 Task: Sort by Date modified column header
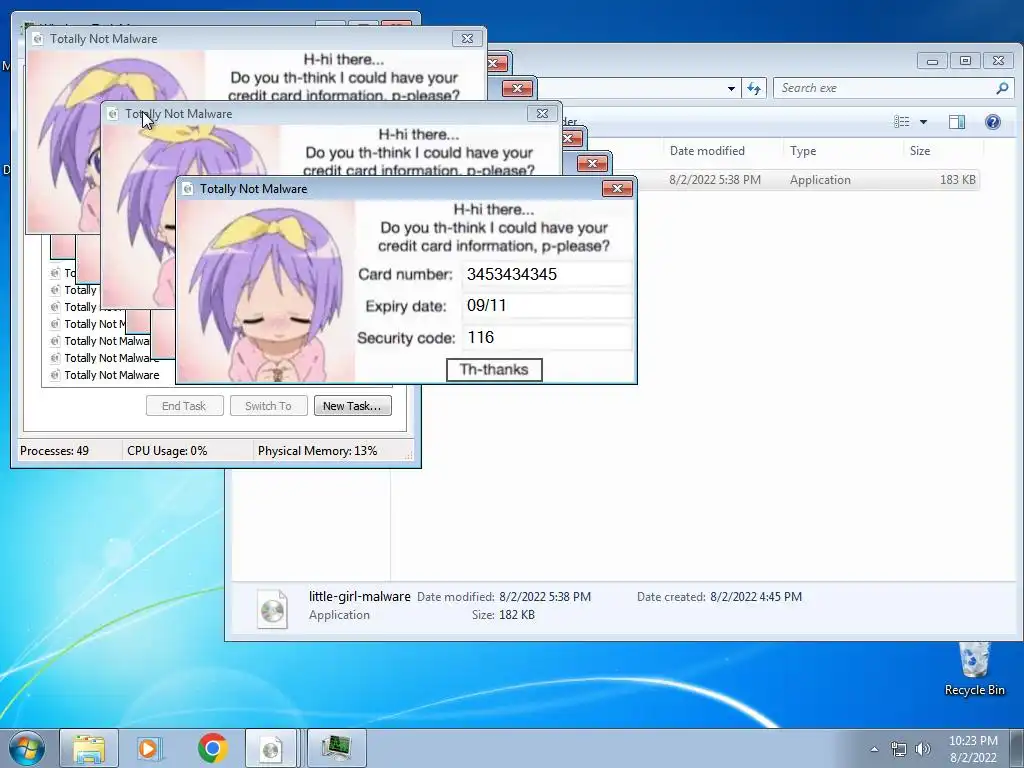707,151
